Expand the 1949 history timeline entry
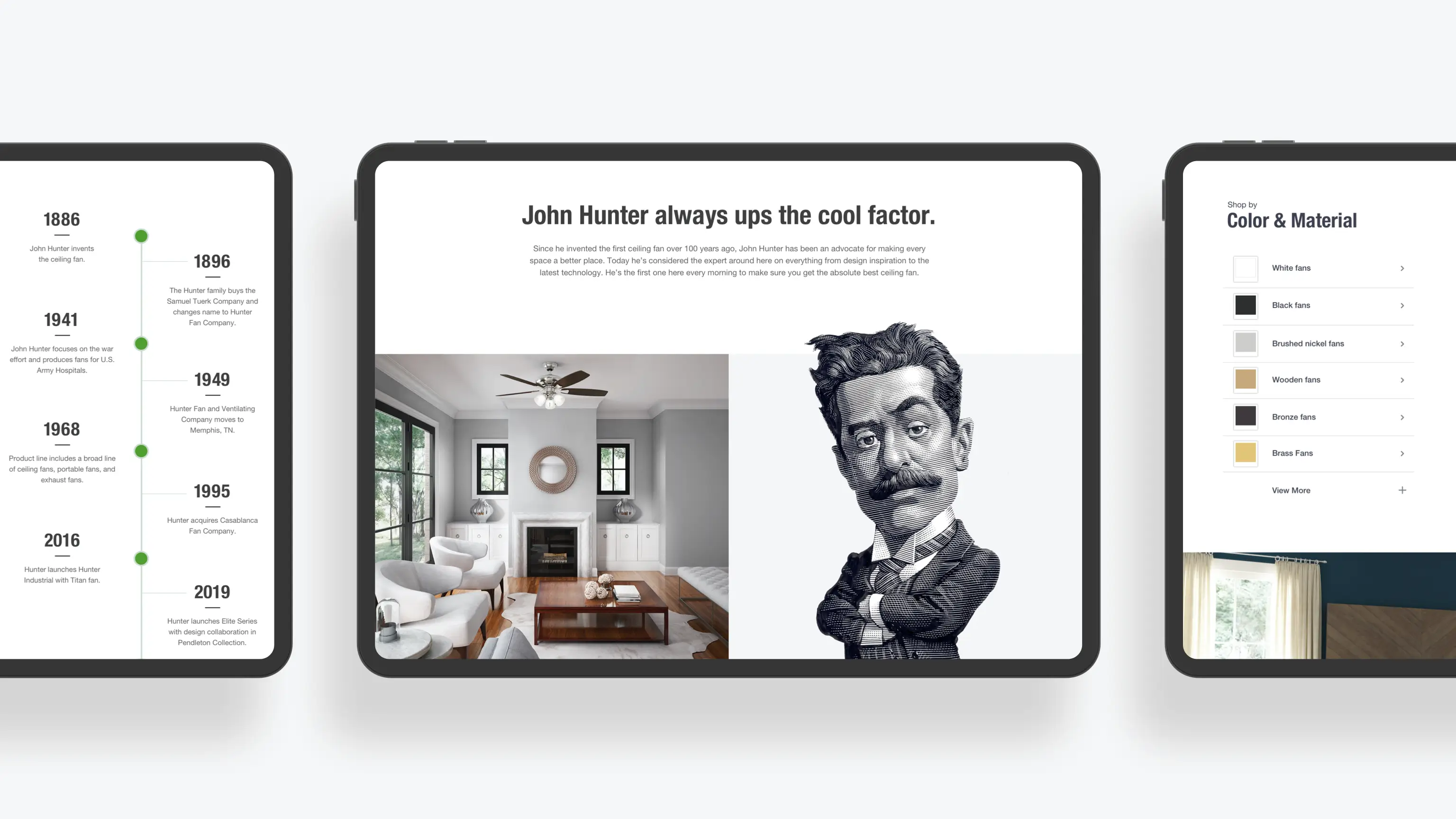1456x819 pixels. click(211, 379)
